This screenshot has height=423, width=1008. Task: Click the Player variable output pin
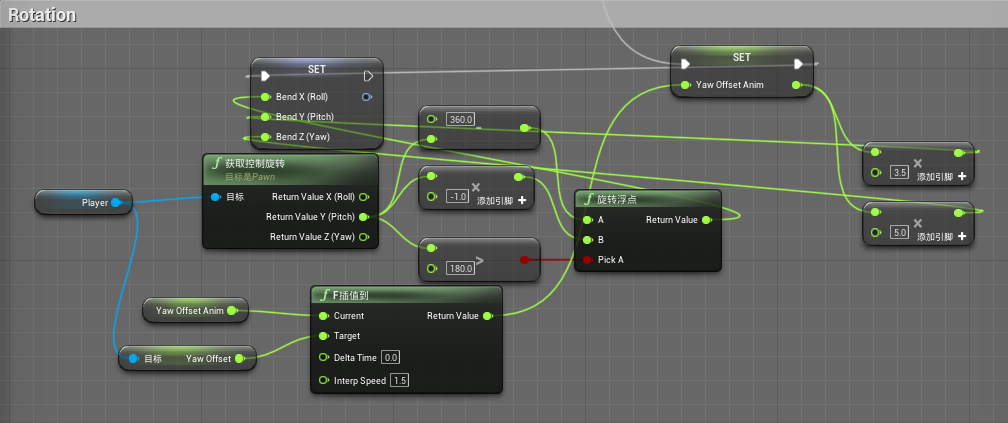[x=116, y=203]
